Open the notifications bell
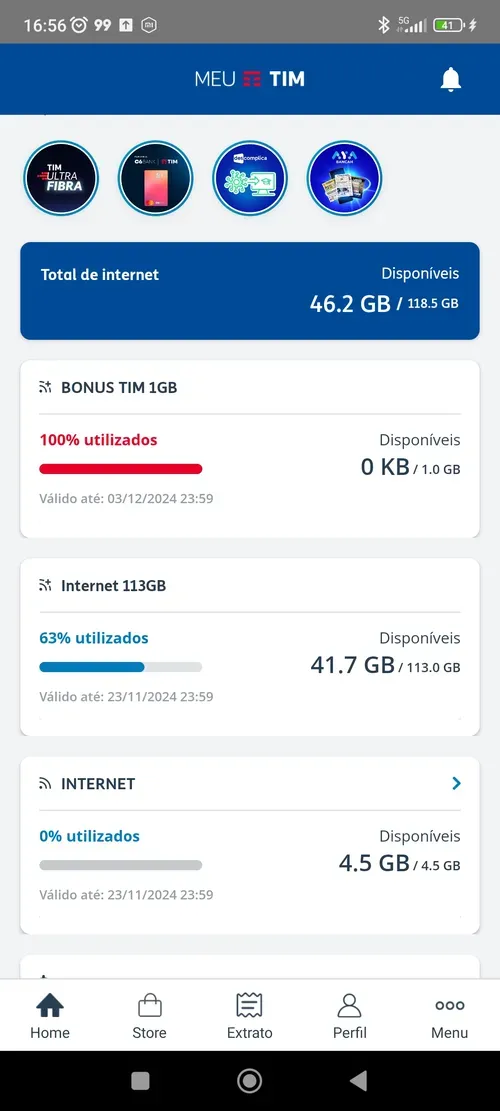 click(450, 79)
